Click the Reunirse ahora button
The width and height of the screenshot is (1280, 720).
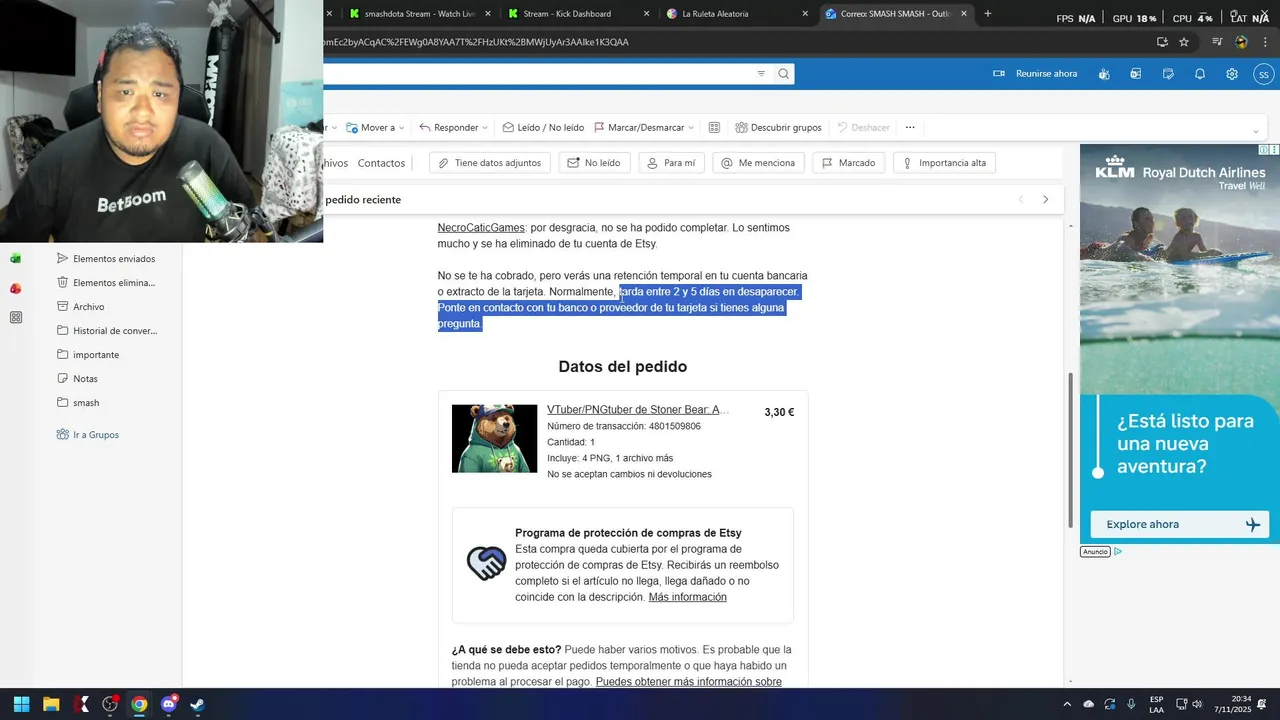(x=1035, y=74)
